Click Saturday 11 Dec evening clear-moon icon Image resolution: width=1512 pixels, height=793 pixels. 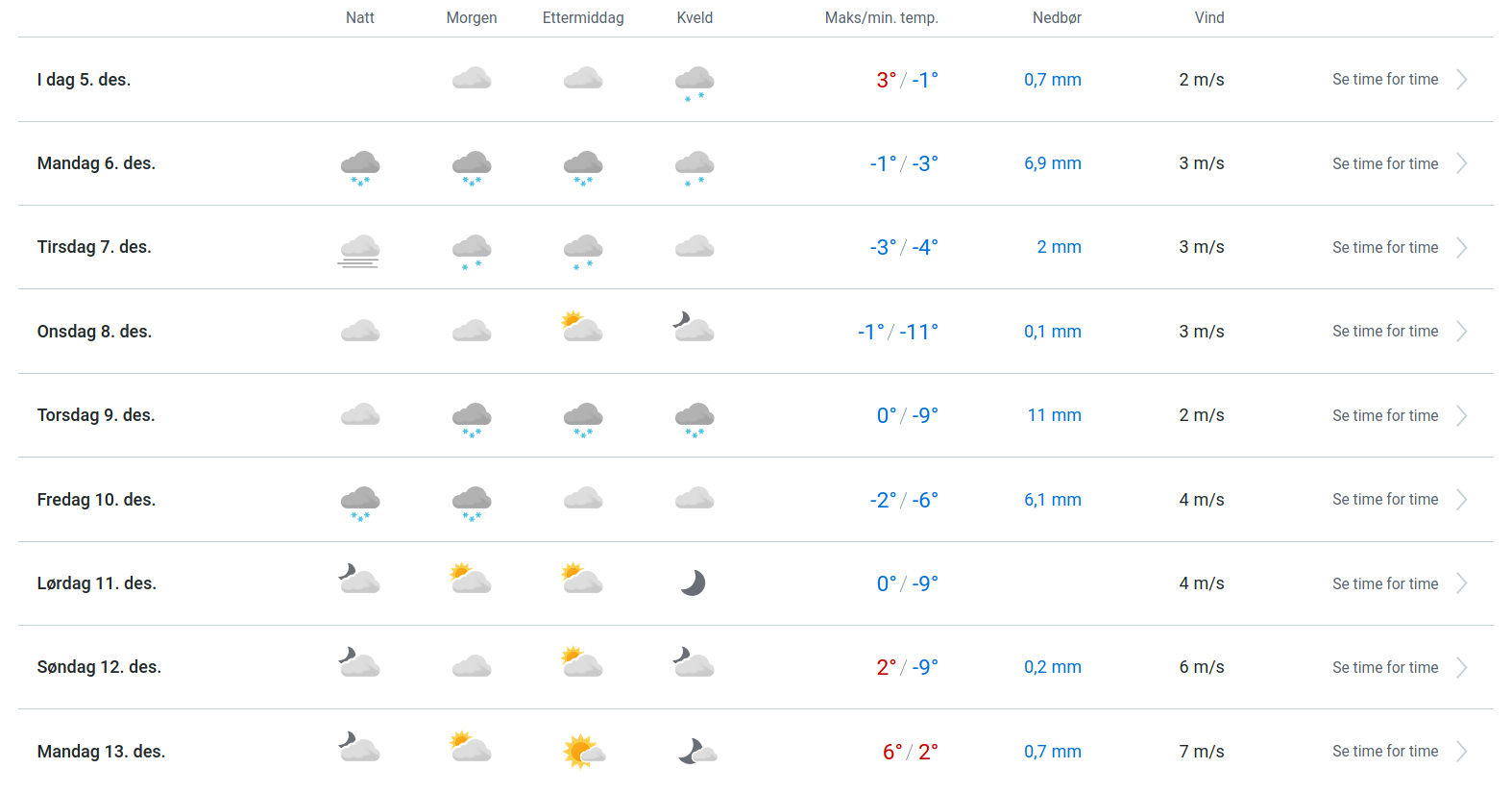coord(694,582)
